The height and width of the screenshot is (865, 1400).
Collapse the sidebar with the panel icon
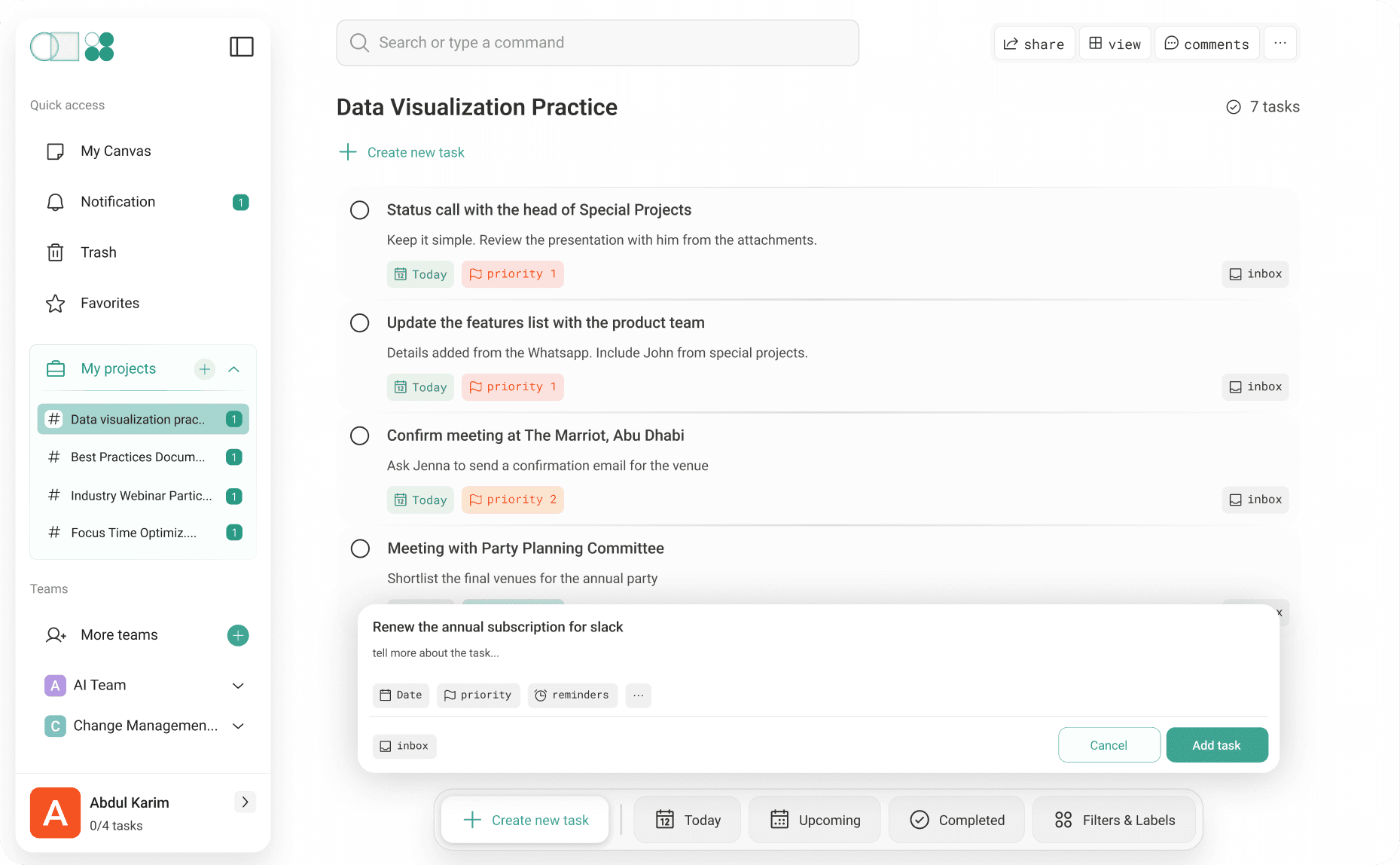241,47
